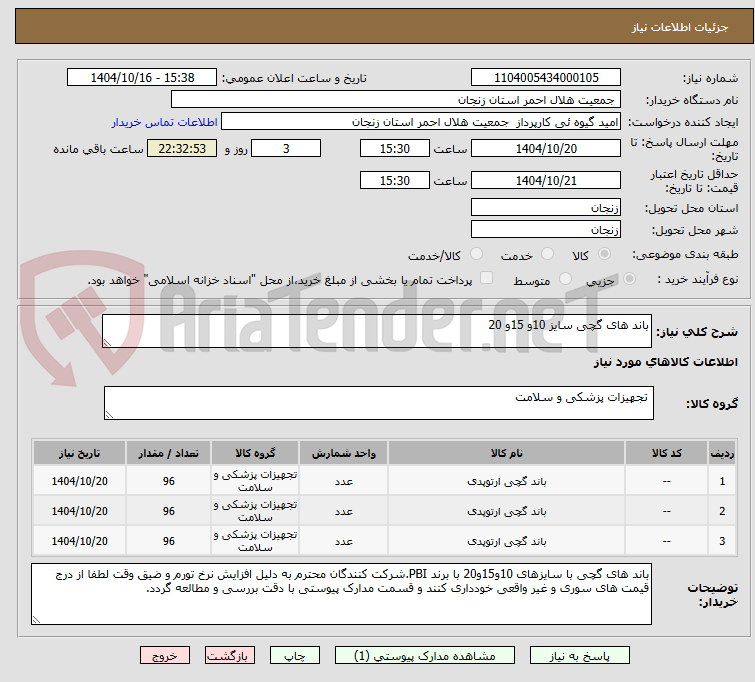This screenshot has height=682, width=755.
Task: Click the نام کالا column header
Action: 507,453
